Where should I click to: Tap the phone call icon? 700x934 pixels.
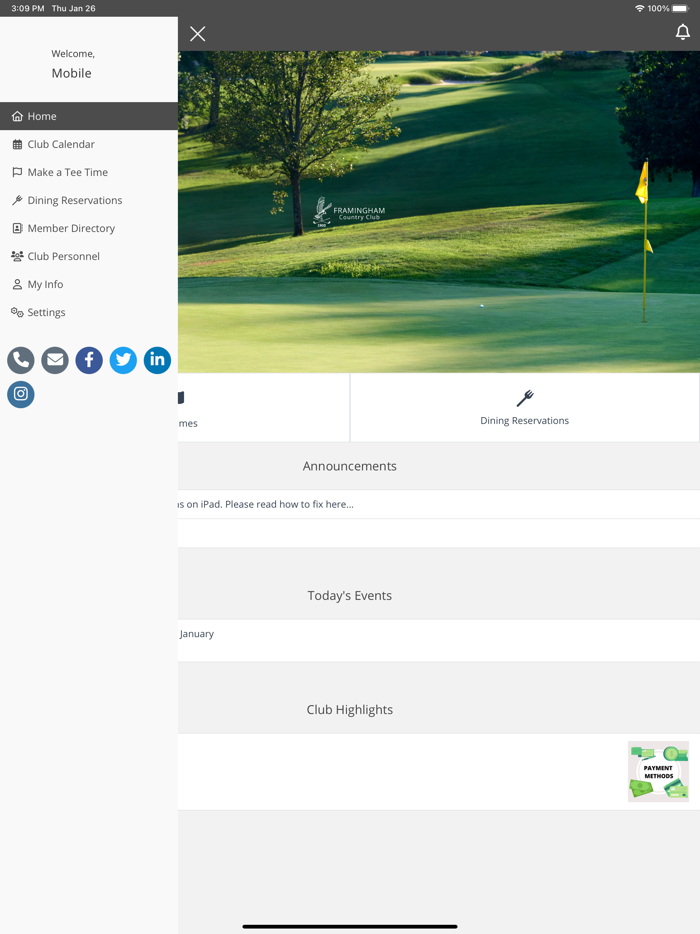pyautogui.click(x=21, y=360)
